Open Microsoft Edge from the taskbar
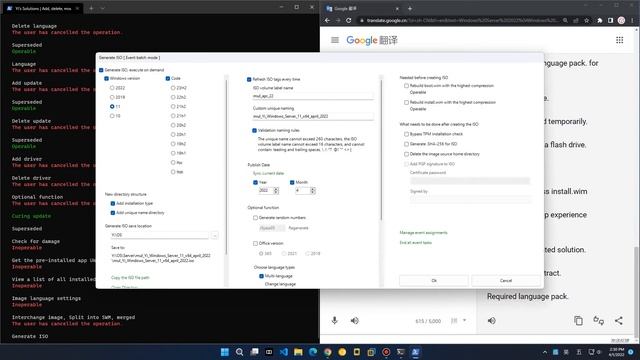Screen dimensions: 640x360 click(313, 352)
